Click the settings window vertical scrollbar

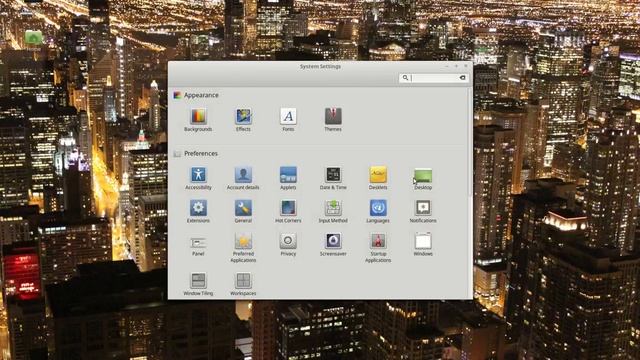(471, 141)
